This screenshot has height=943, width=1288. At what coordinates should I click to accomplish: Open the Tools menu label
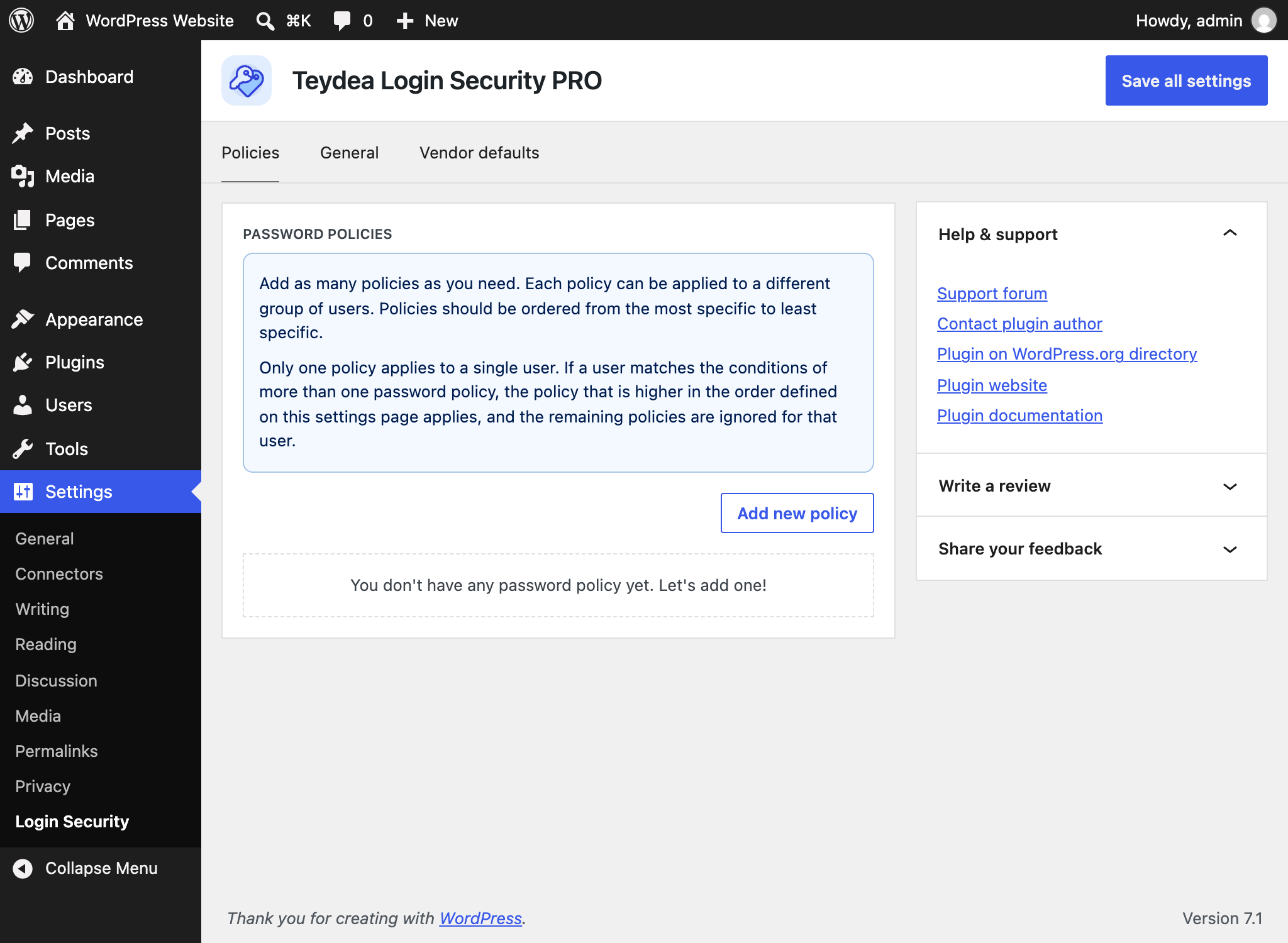pos(67,449)
